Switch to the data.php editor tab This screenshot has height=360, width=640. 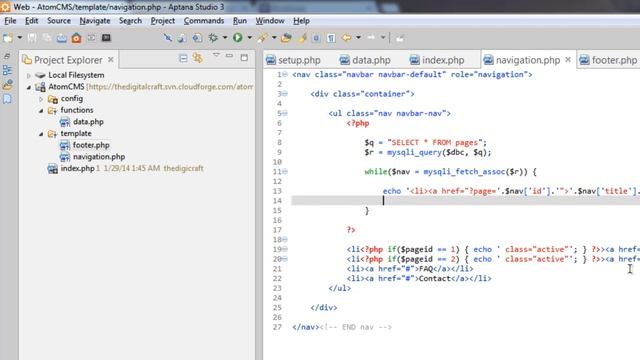[x=364, y=60]
